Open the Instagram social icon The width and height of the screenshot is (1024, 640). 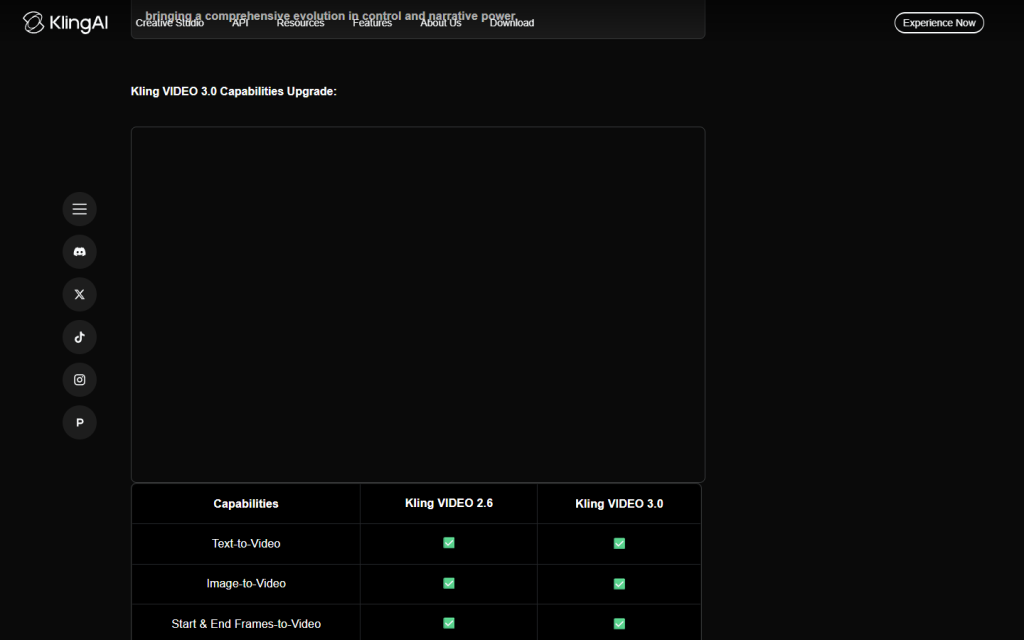(x=80, y=379)
